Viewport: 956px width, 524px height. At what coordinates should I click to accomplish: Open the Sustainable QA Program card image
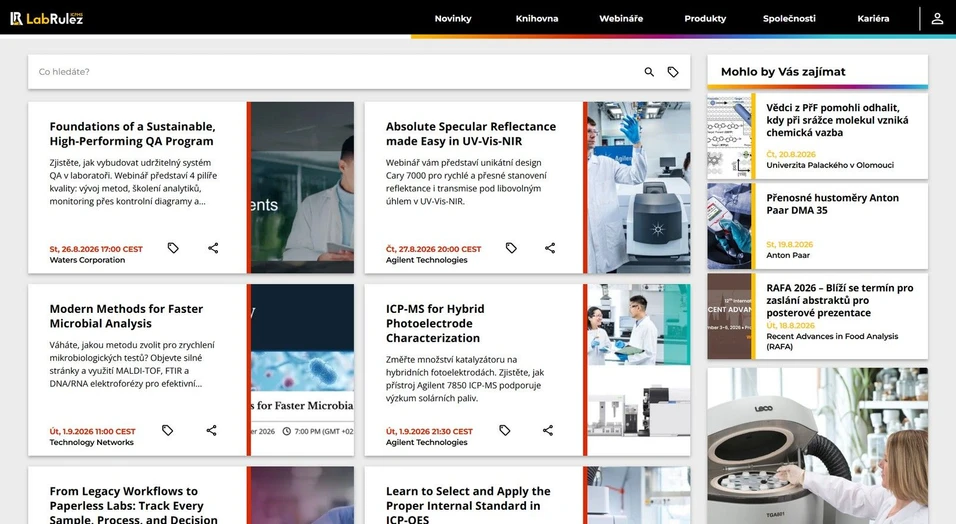[x=302, y=187]
